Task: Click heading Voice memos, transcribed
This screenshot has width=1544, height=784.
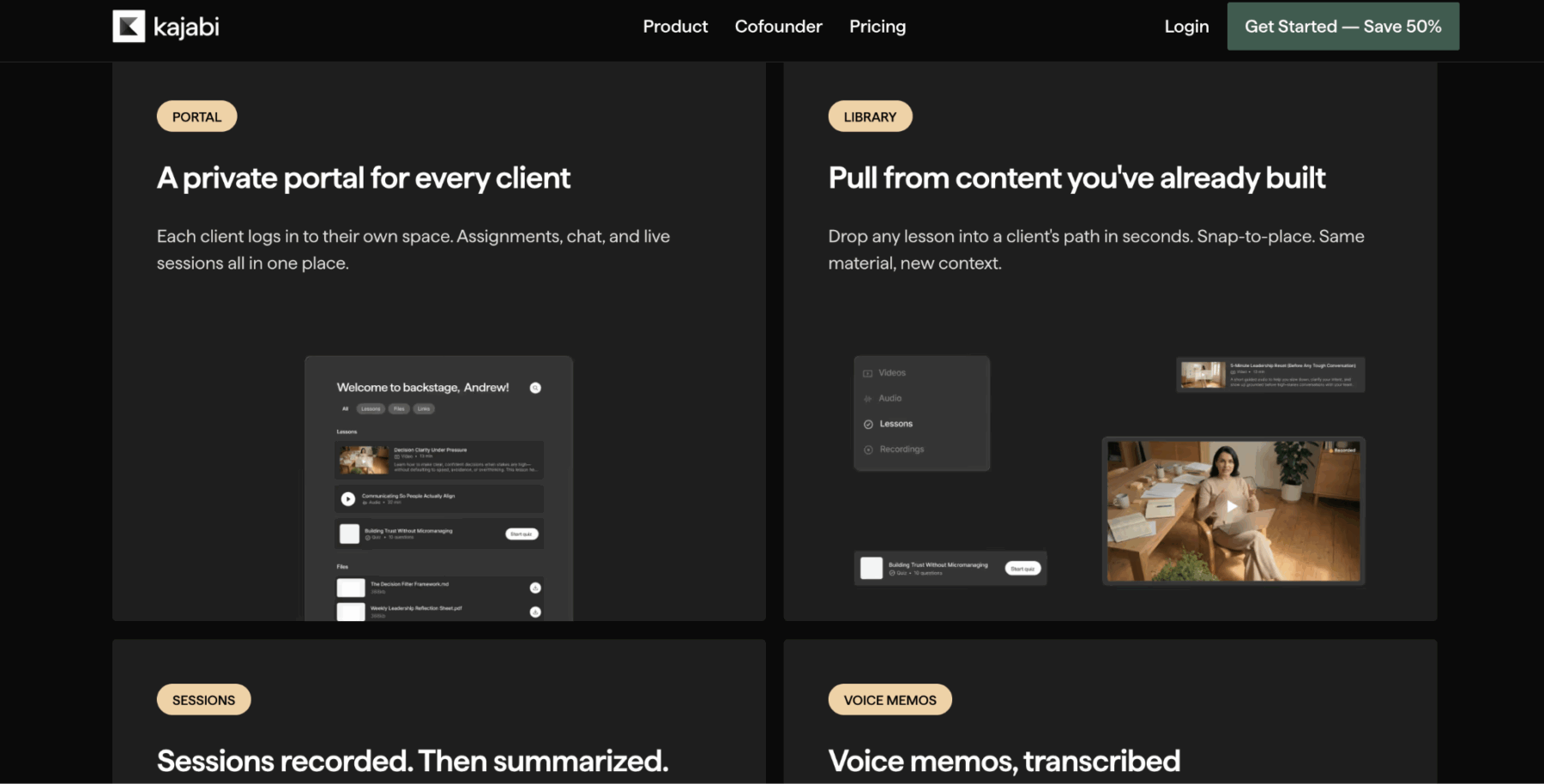Action: click(x=1004, y=762)
